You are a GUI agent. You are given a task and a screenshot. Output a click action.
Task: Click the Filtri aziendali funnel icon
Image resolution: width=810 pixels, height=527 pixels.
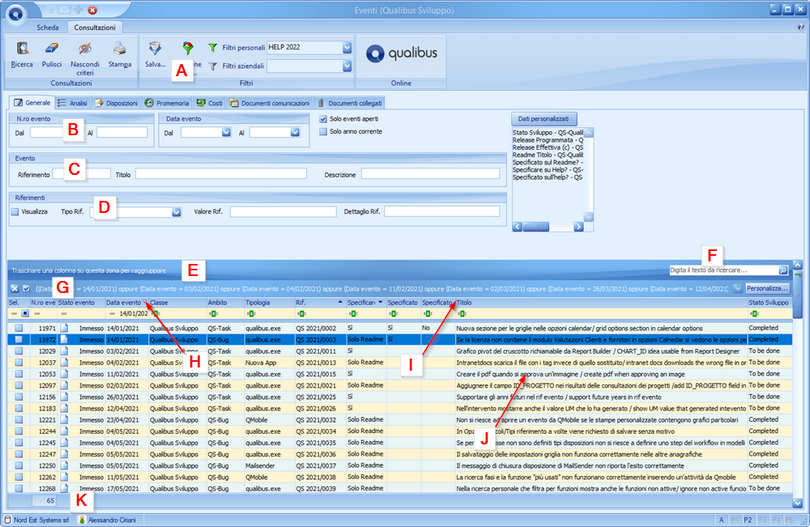[212, 66]
